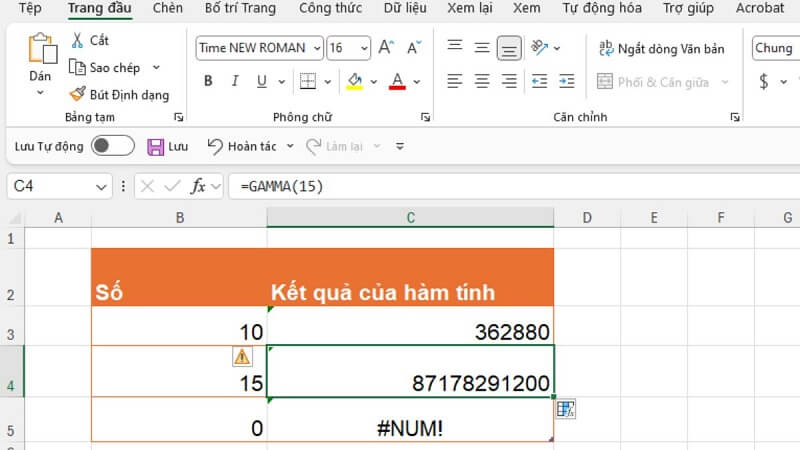The width and height of the screenshot is (800, 450).
Task: Open the customize quick access toolbar menu
Action: coord(400,146)
